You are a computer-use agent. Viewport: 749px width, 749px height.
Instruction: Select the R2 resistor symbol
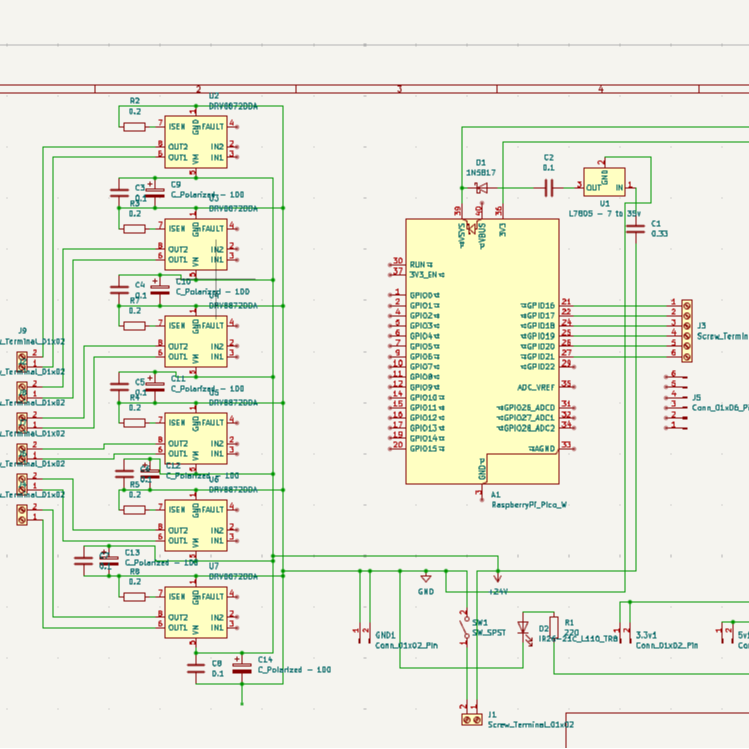[134, 127]
